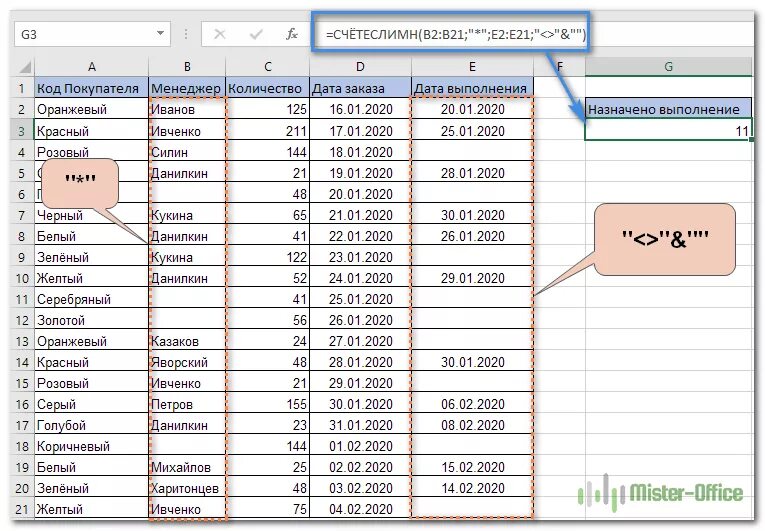This screenshot has height=531, width=765.
Task: Click completion date 08.02.2020
Action: [x=472, y=425]
